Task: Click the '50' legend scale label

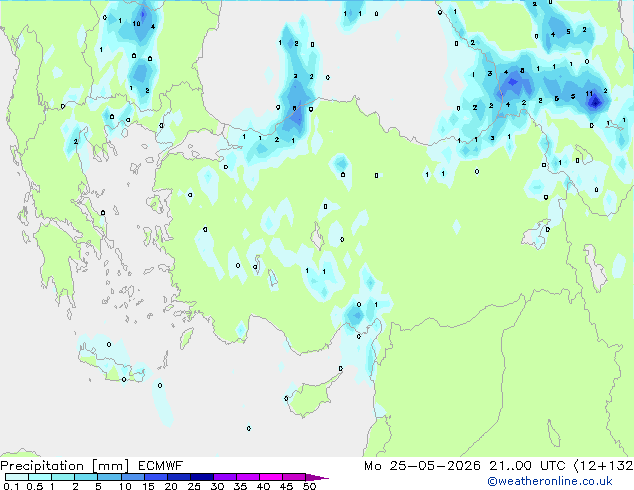Action: tap(309, 486)
